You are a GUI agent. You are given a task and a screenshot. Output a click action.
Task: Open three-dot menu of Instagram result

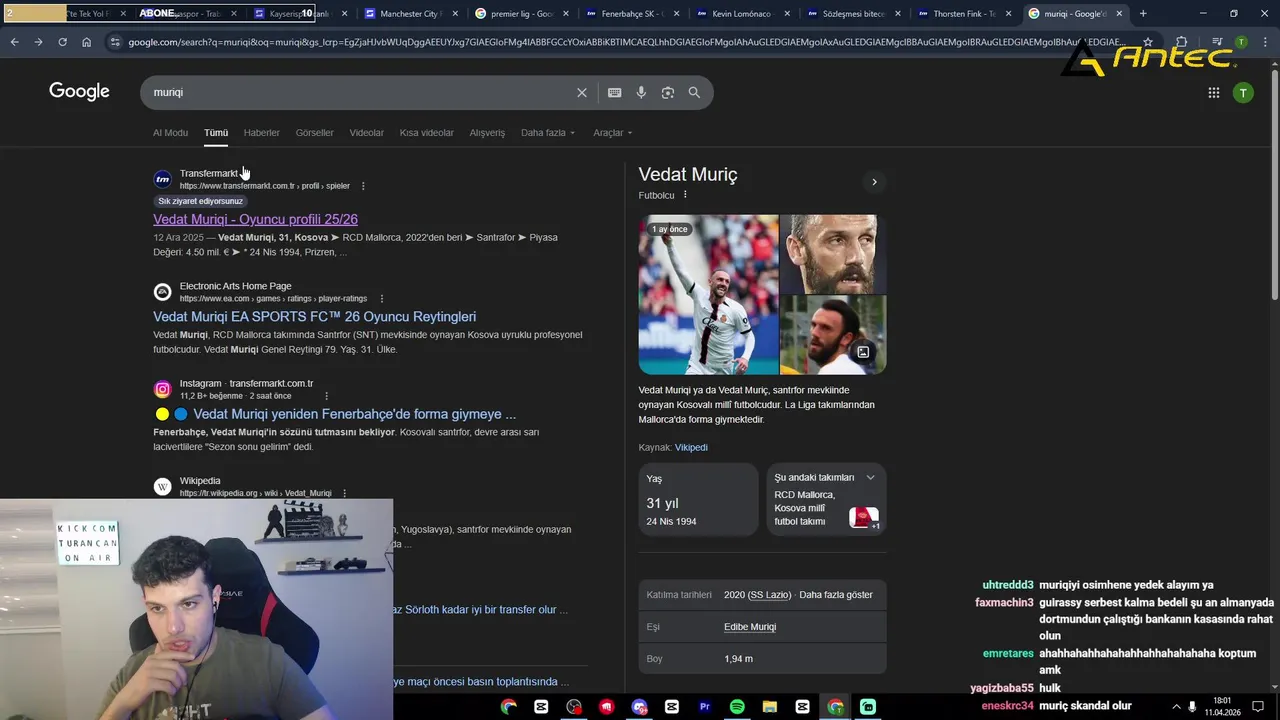326,396
